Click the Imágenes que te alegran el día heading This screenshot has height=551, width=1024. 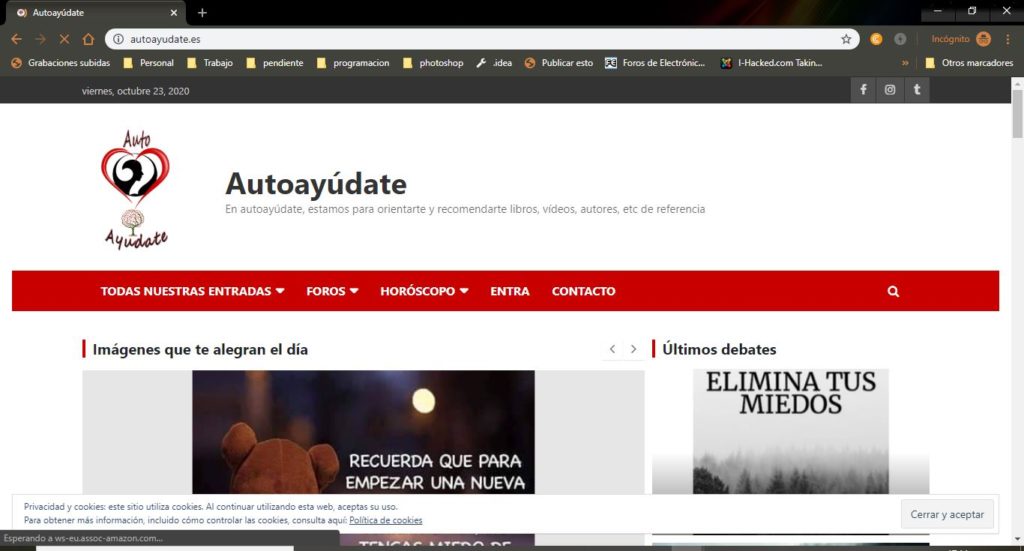click(200, 349)
